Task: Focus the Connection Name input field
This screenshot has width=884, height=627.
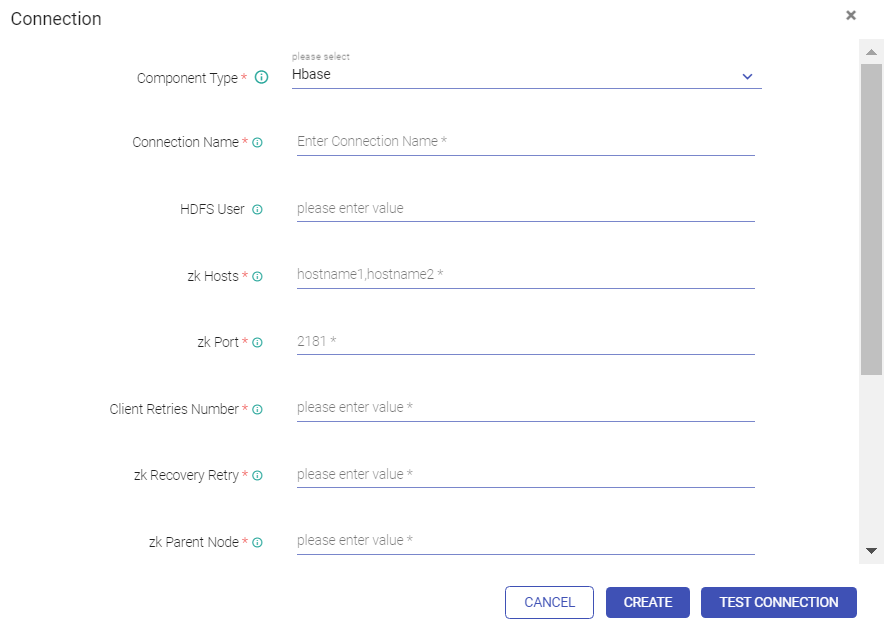Action: click(x=525, y=142)
